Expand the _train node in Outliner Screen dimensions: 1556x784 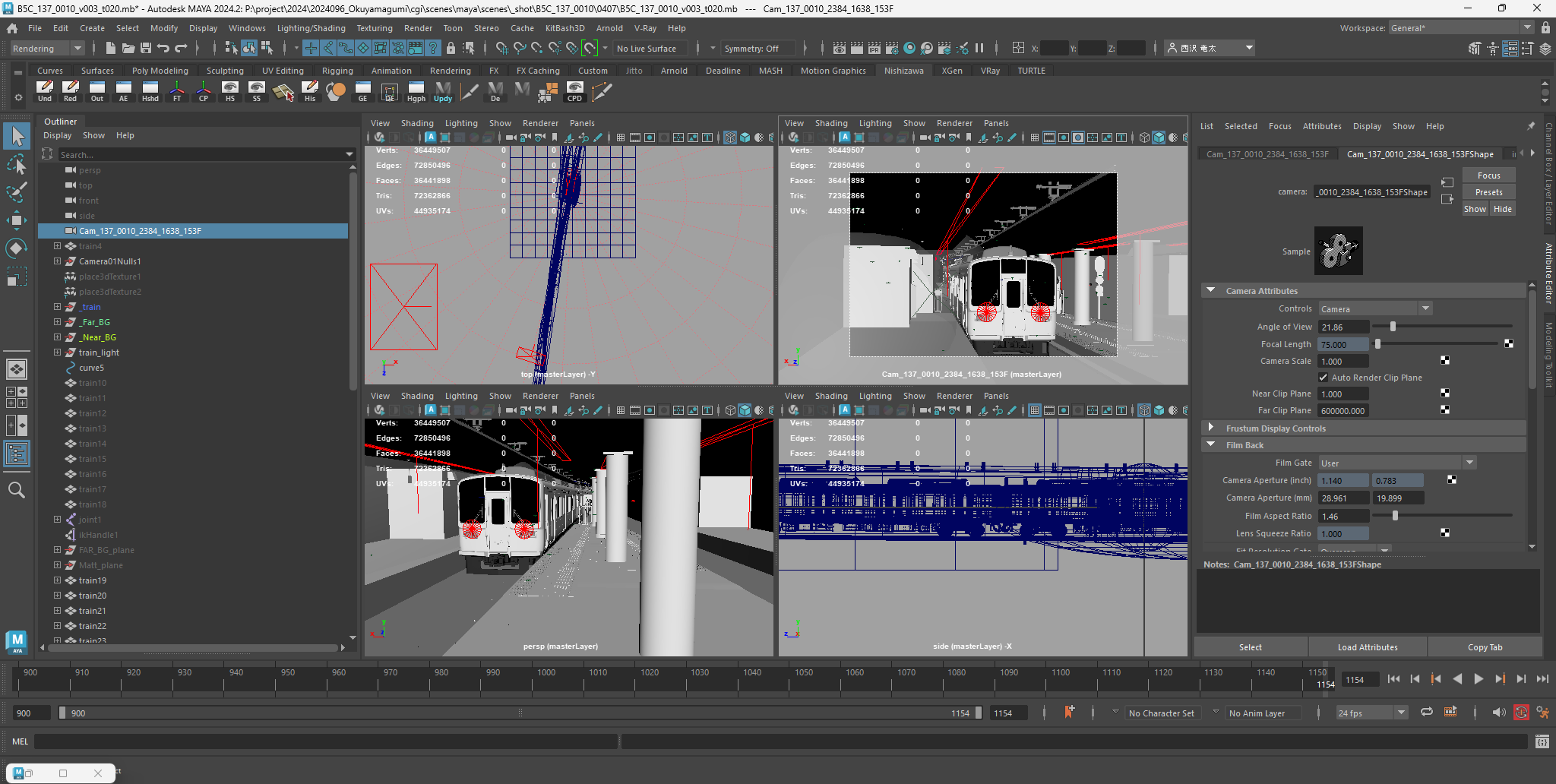click(x=57, y=307)
